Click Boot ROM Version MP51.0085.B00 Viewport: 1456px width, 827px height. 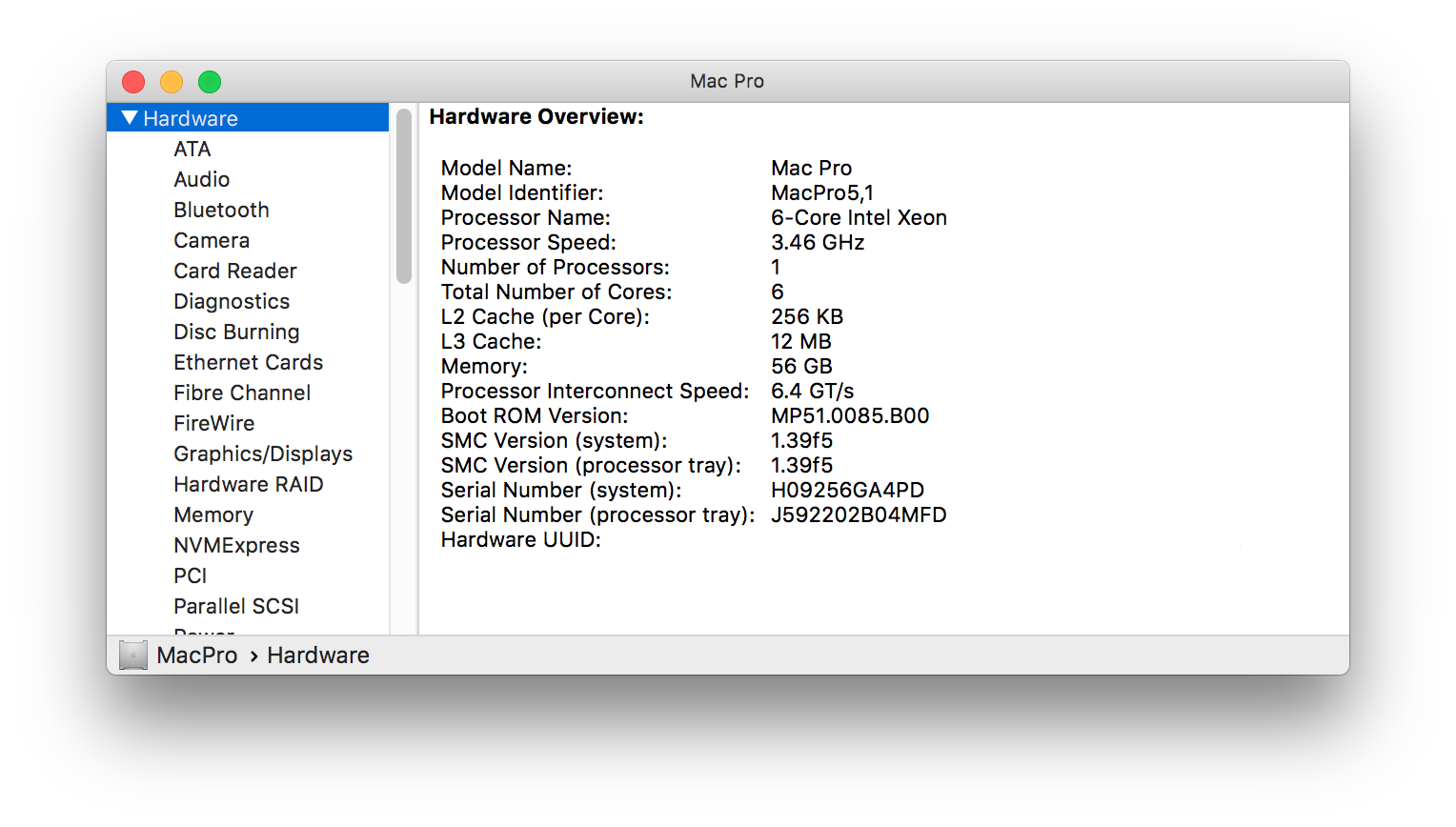tap(850, 415)
